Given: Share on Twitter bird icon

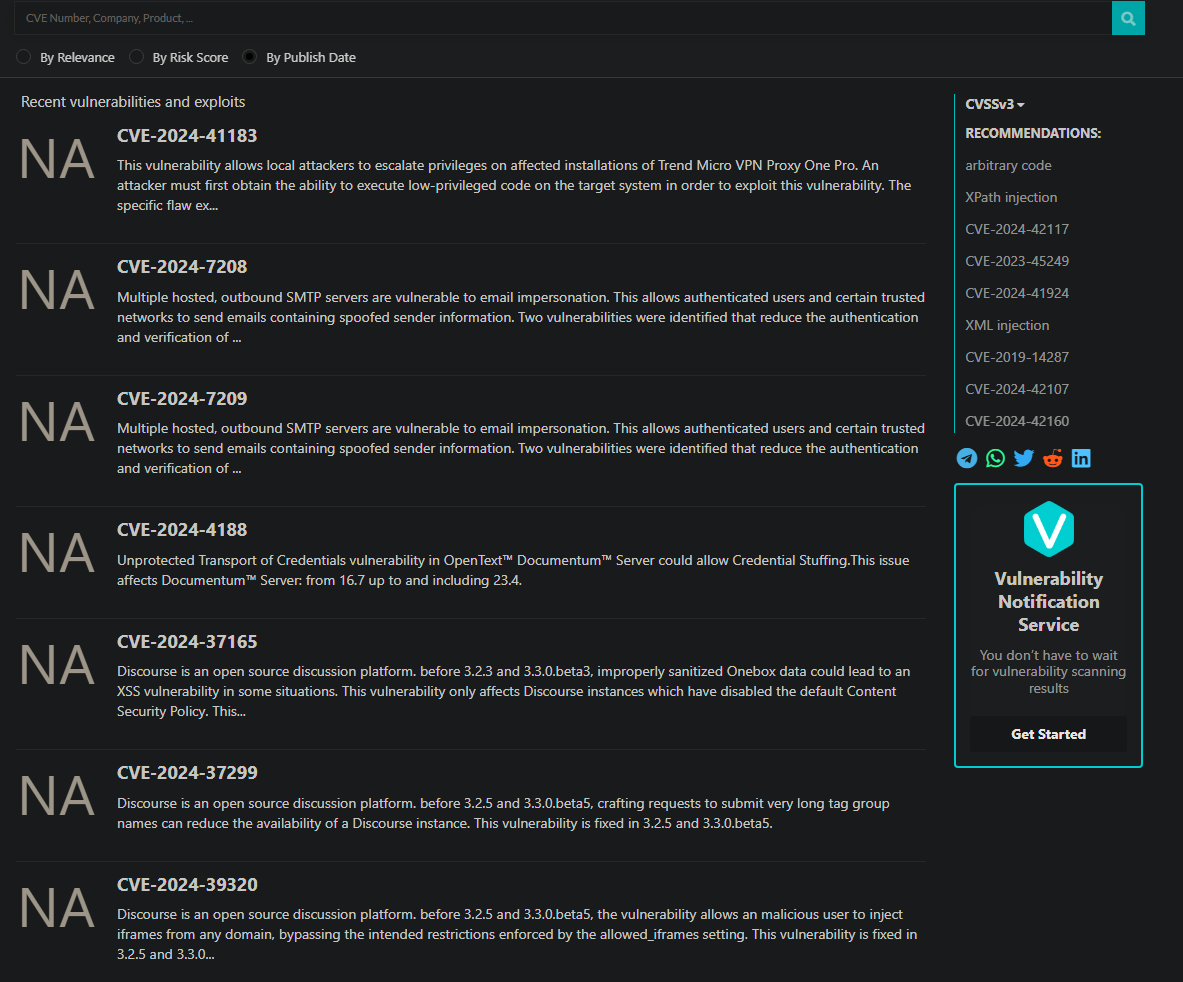Looking at the screenshot, I should point(1024,458).
